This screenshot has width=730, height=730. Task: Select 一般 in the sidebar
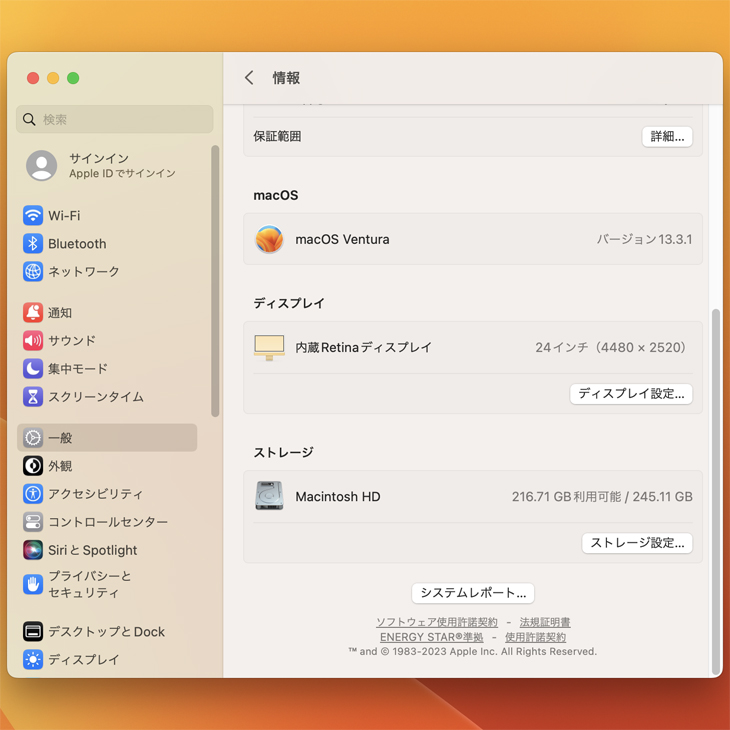tap(107, 438)
